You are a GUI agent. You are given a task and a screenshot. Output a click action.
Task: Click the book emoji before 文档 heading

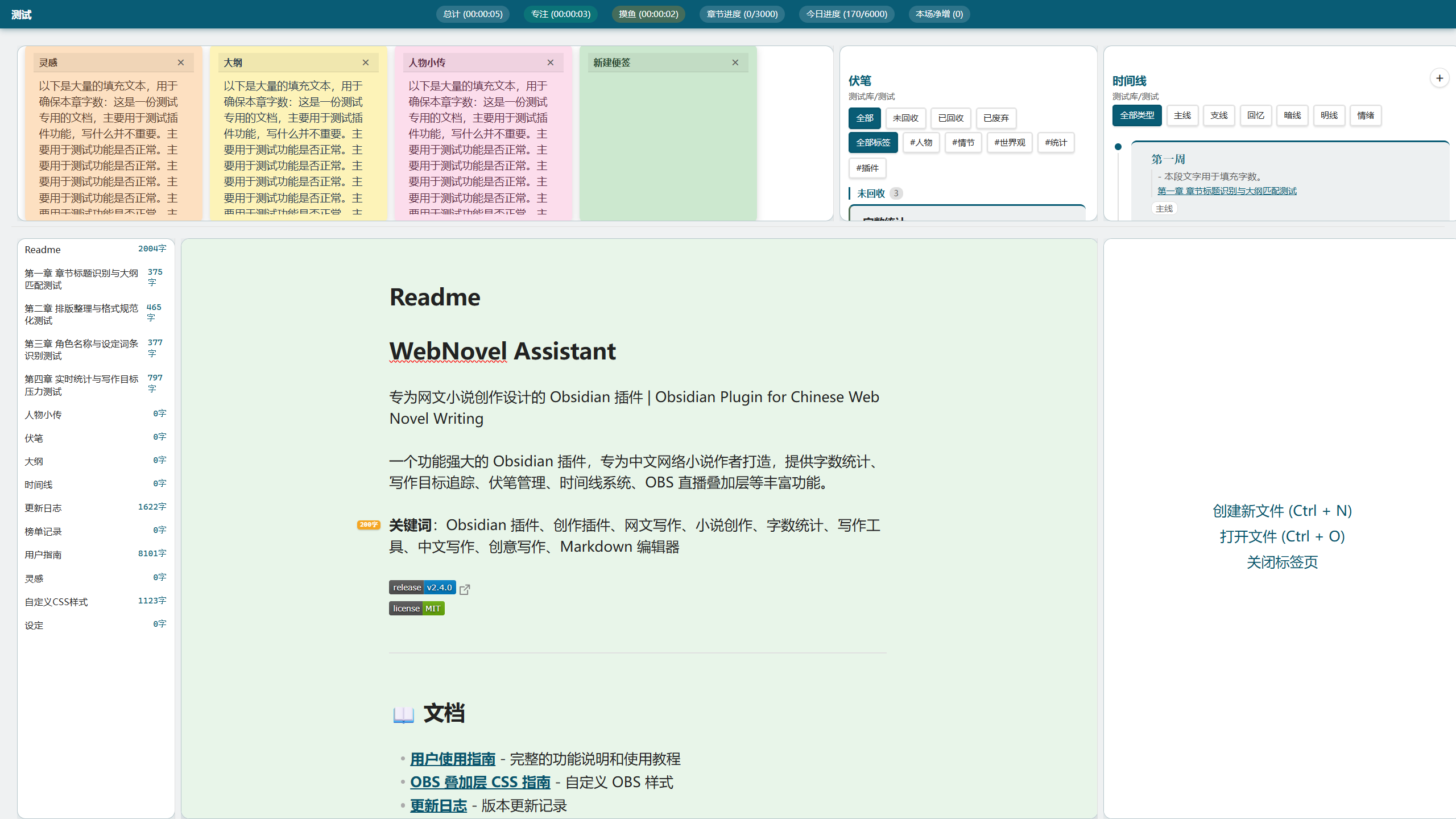coord(403,714)
